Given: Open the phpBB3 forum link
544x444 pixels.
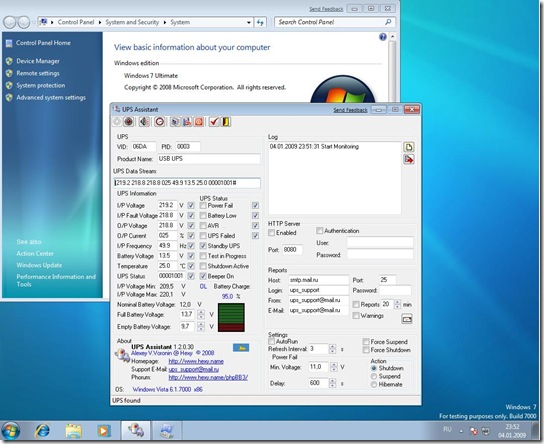Looking at the screenshot, I should click(x=208, y=377).
